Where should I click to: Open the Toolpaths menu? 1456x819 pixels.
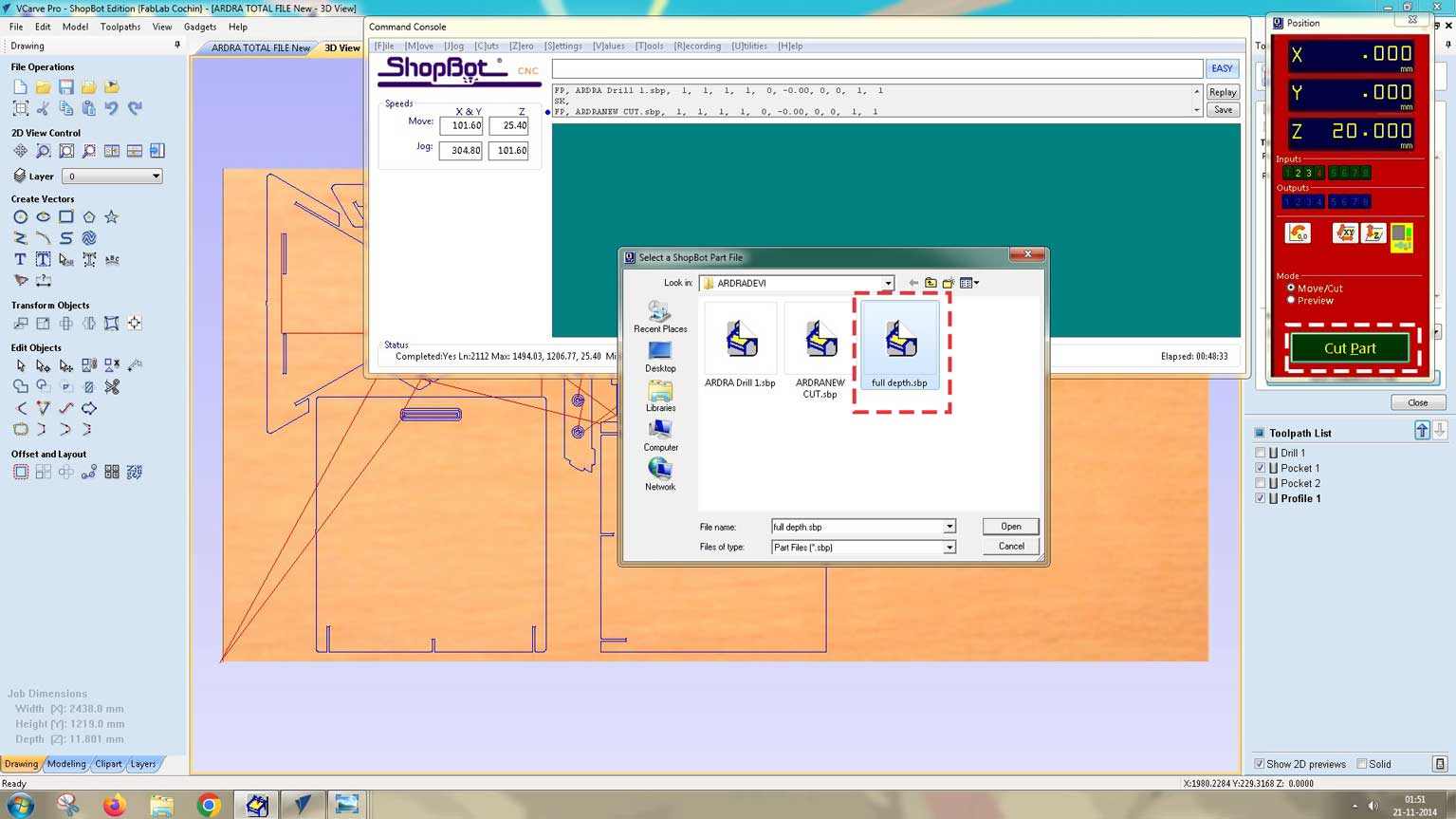point(120,27)
